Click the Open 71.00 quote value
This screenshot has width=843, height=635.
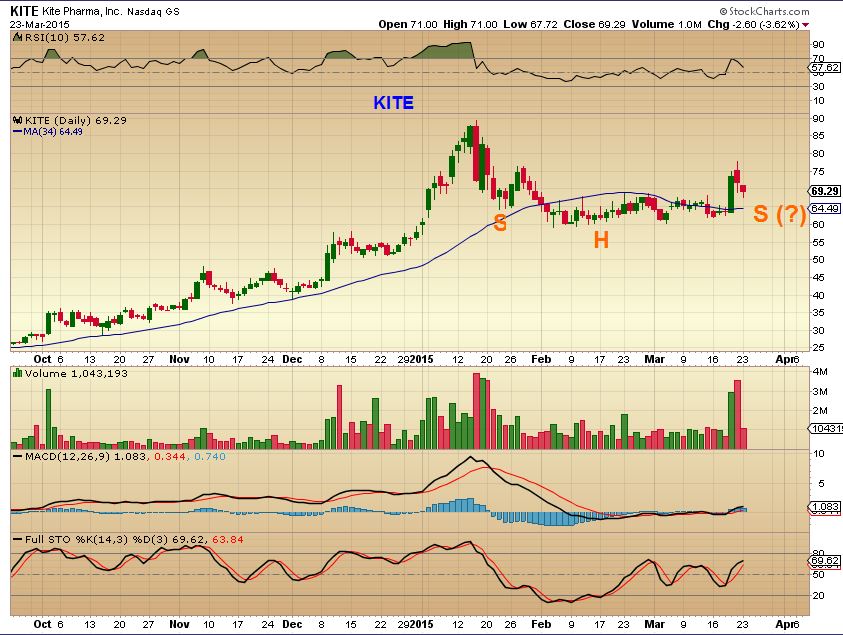[x=408, y=24]
